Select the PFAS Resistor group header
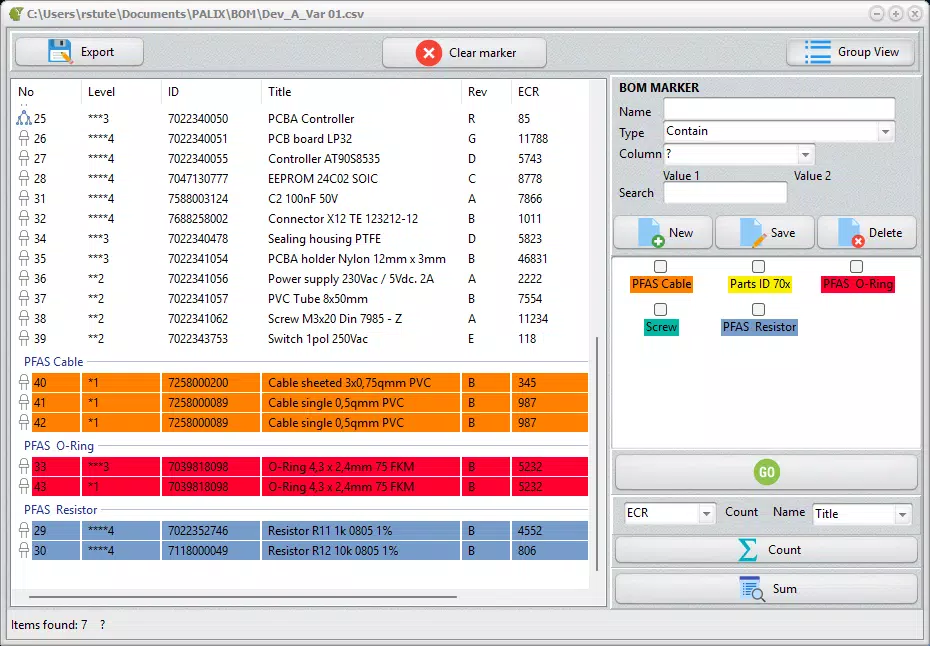This screenshot has height=646, width=930. tap(60, 510)
